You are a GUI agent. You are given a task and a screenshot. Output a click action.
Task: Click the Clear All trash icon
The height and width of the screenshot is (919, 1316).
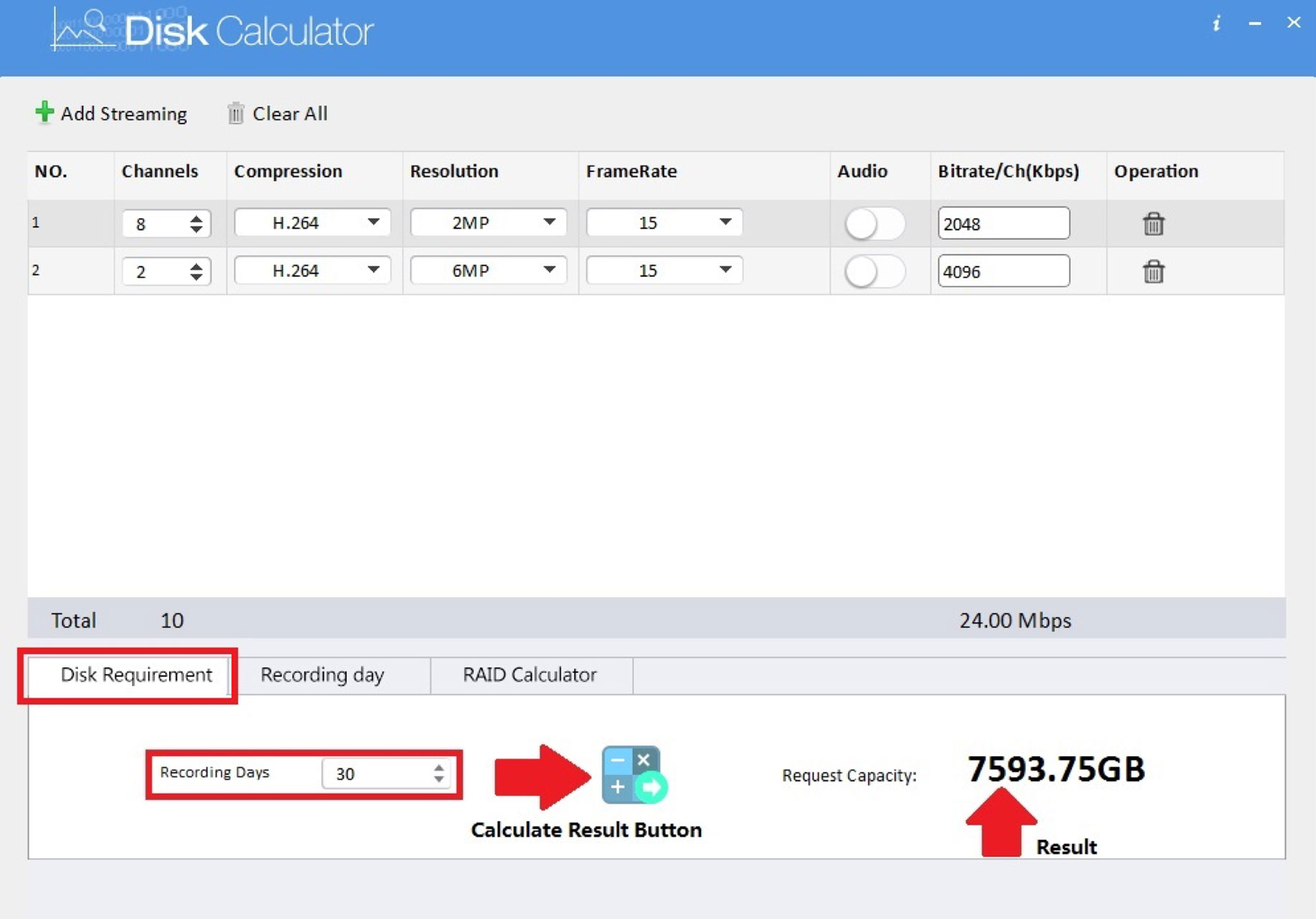click(x=235, y=113)
